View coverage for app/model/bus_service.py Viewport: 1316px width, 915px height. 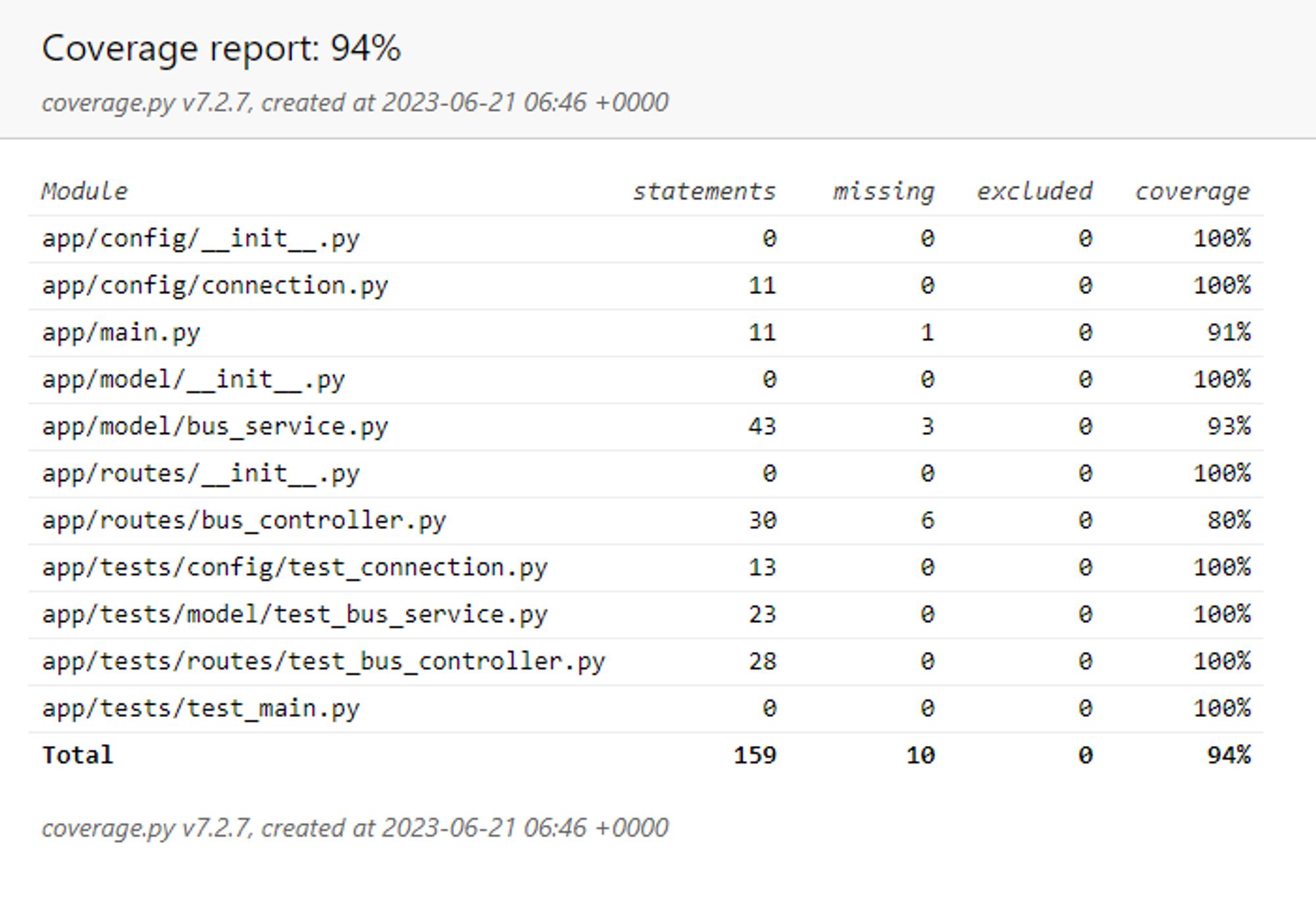click(215, 426)
